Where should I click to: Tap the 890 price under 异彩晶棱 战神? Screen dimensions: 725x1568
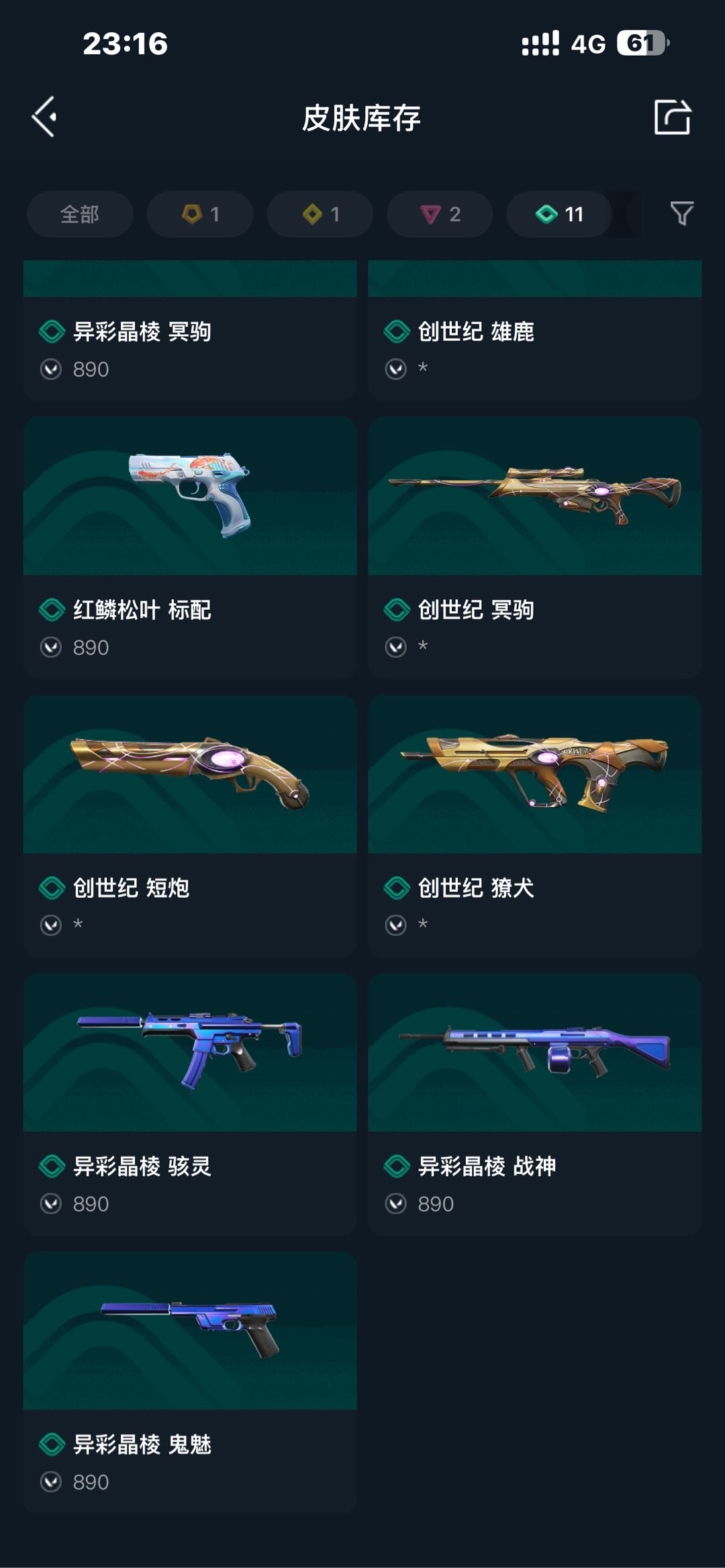click(x=436, y=1204)
